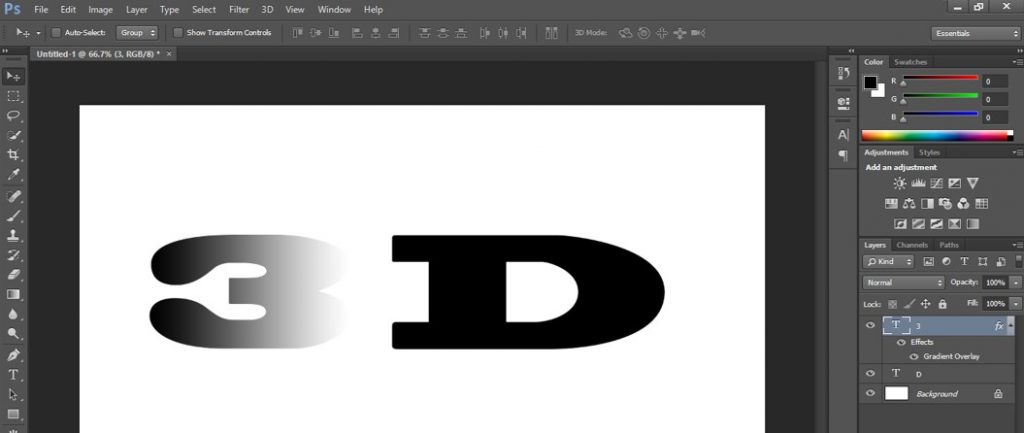Hide the Gradient Overlay effect
Screen dimensions: 1024x433
tap(914, 357)
